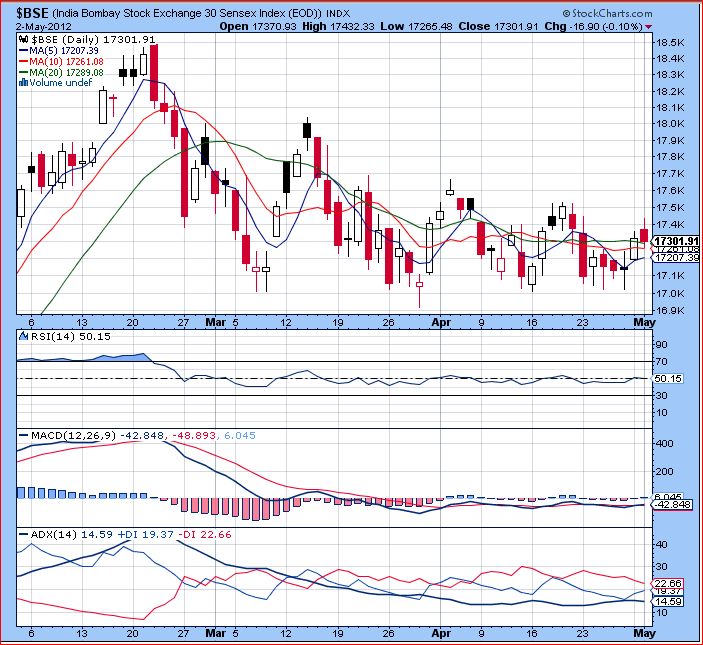Click the 50.15 RSI axis tag
Screen dimensions: 703x645
[667, 378]
